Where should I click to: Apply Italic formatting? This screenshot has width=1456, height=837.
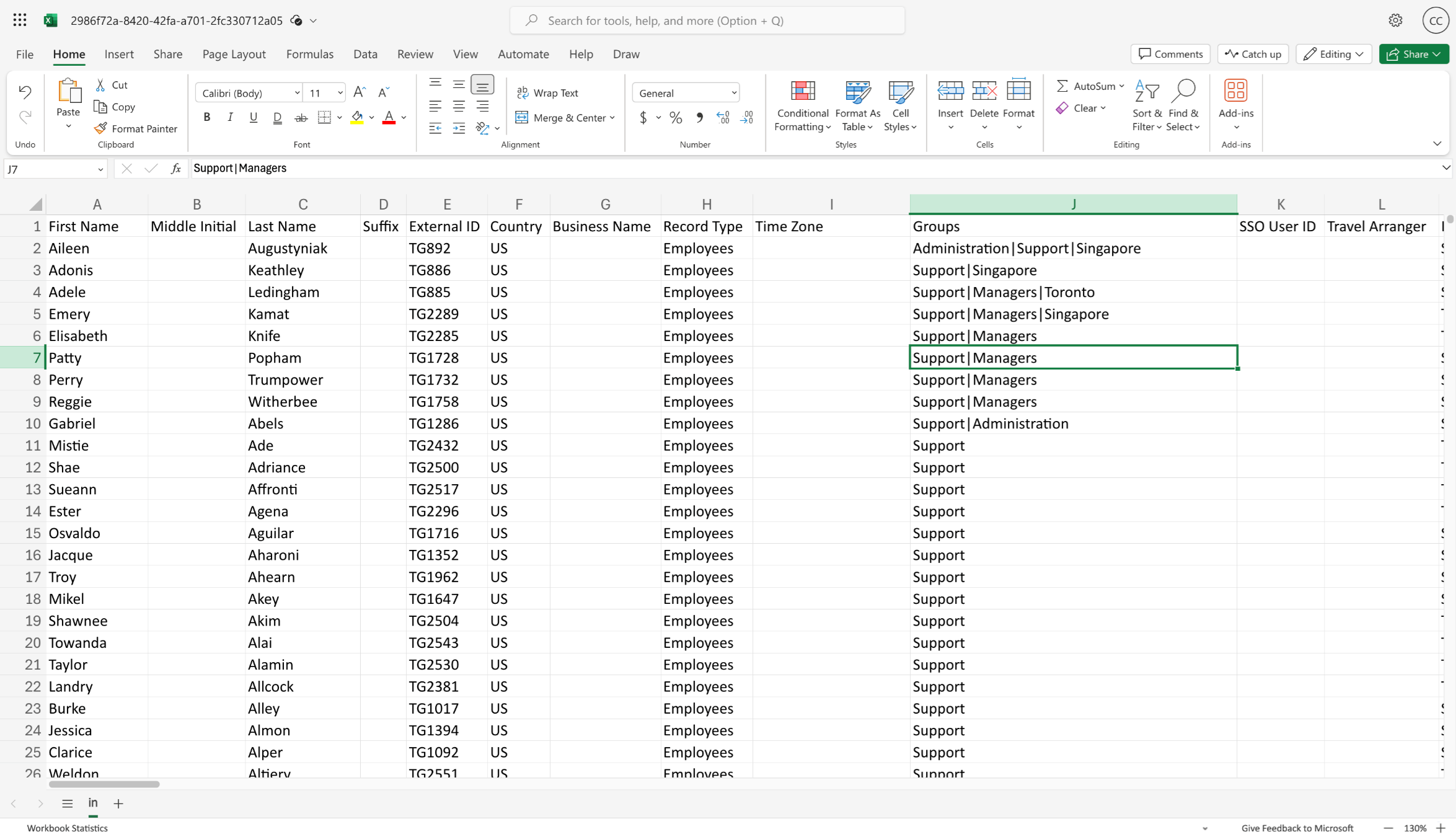[230, 117]
